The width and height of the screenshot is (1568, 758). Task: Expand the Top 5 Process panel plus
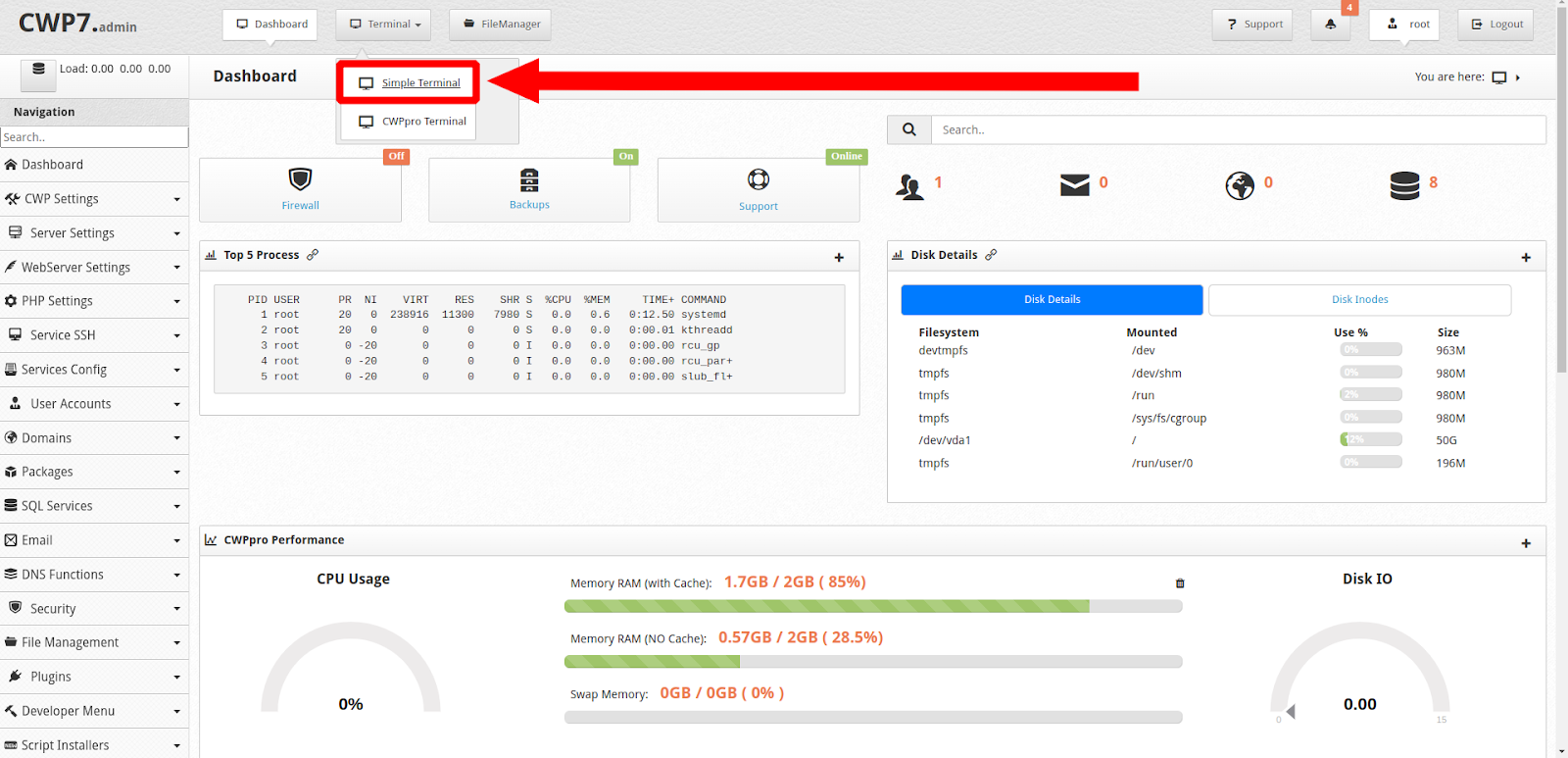(839, 257)
